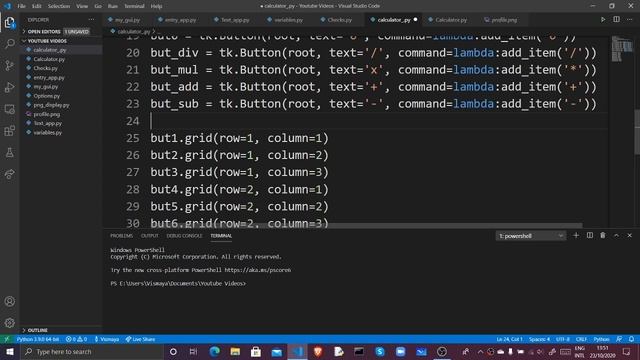
Task: Switch to the my_gui.py editor tab
Action: click(x=127, y=20)
